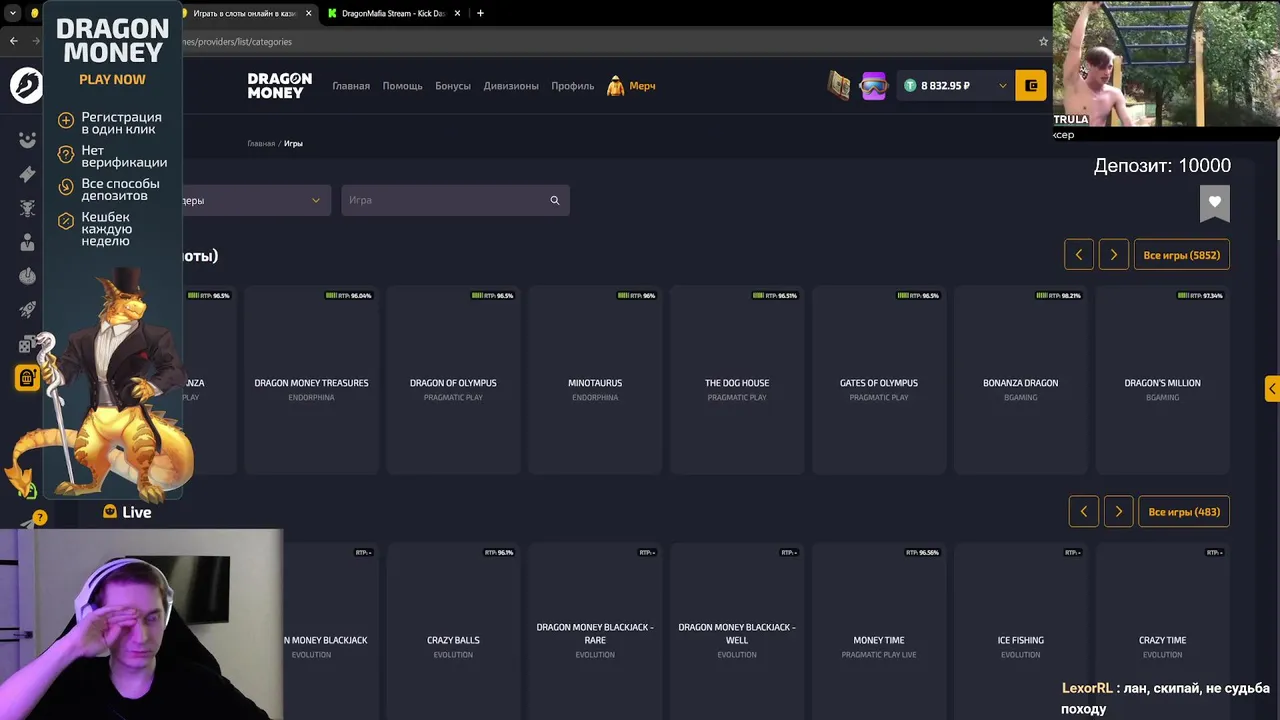Image resolution: width=1280 pixels, height=720 pixels.
Task: Open the Dragon of Olympus game card
Action: [453, 380]
